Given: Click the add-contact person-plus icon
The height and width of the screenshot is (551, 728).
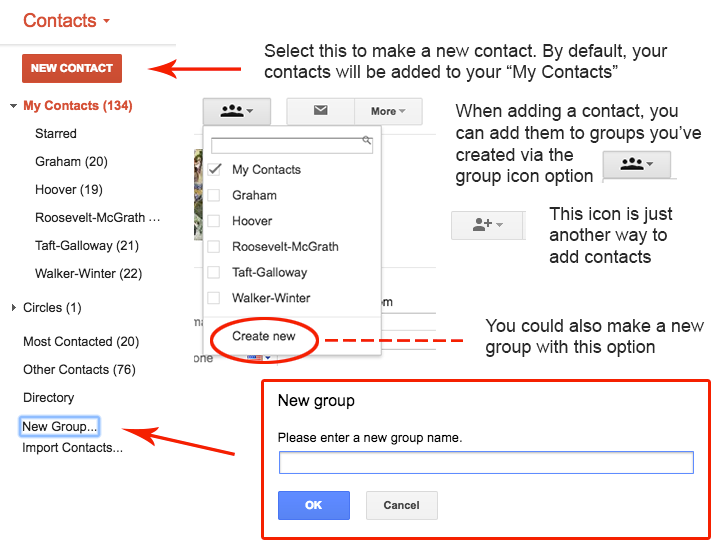Looking at the screenshot, I should tap(486, 226).
